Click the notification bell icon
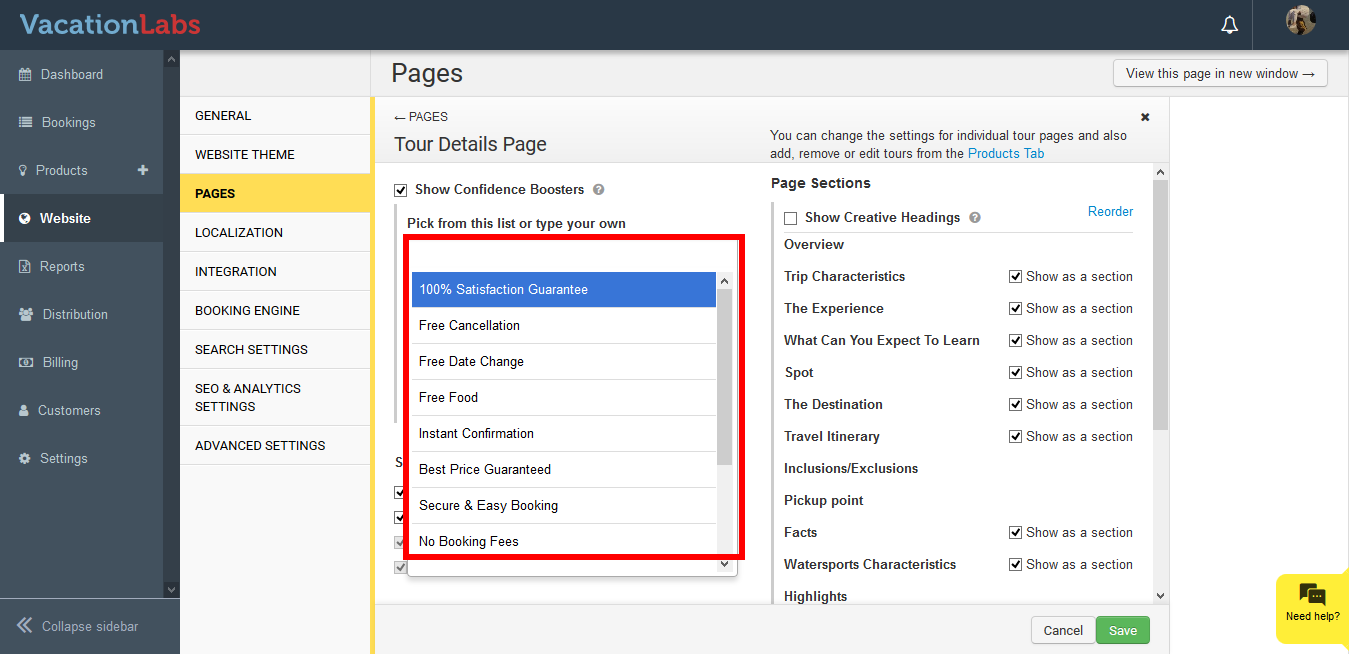 point(1230,25)
